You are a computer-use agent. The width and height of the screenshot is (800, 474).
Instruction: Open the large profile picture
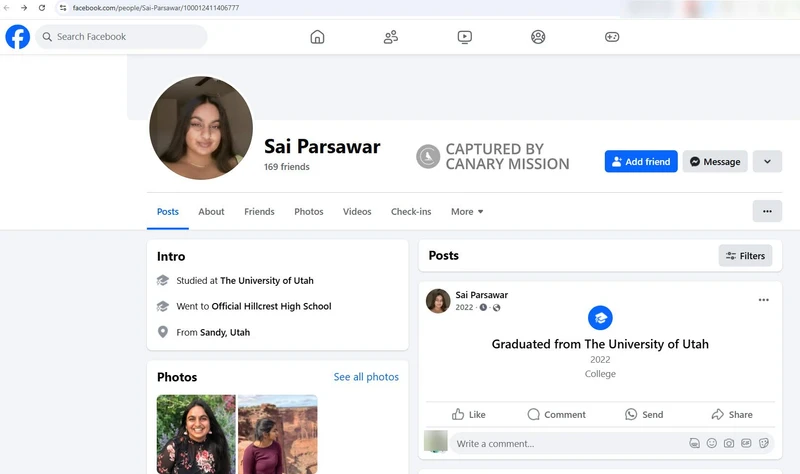click(x=201, y=128)
